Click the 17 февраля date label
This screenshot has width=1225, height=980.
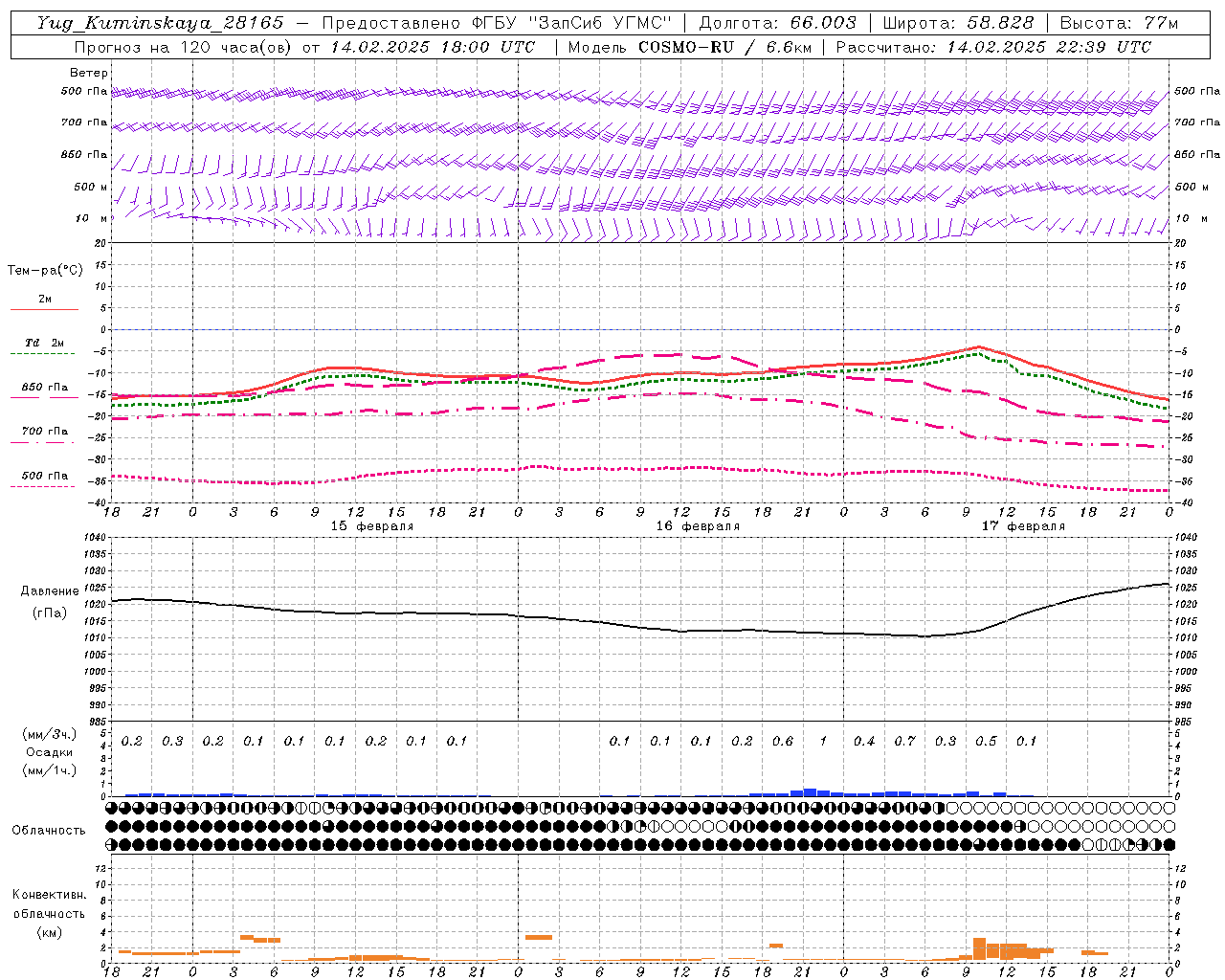[1023, 526]
